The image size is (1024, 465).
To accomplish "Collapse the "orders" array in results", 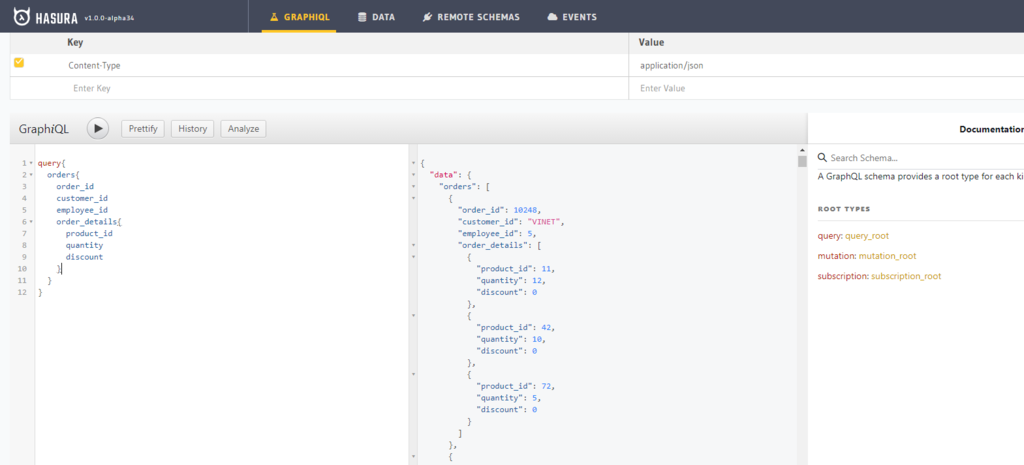I will 413,186.
